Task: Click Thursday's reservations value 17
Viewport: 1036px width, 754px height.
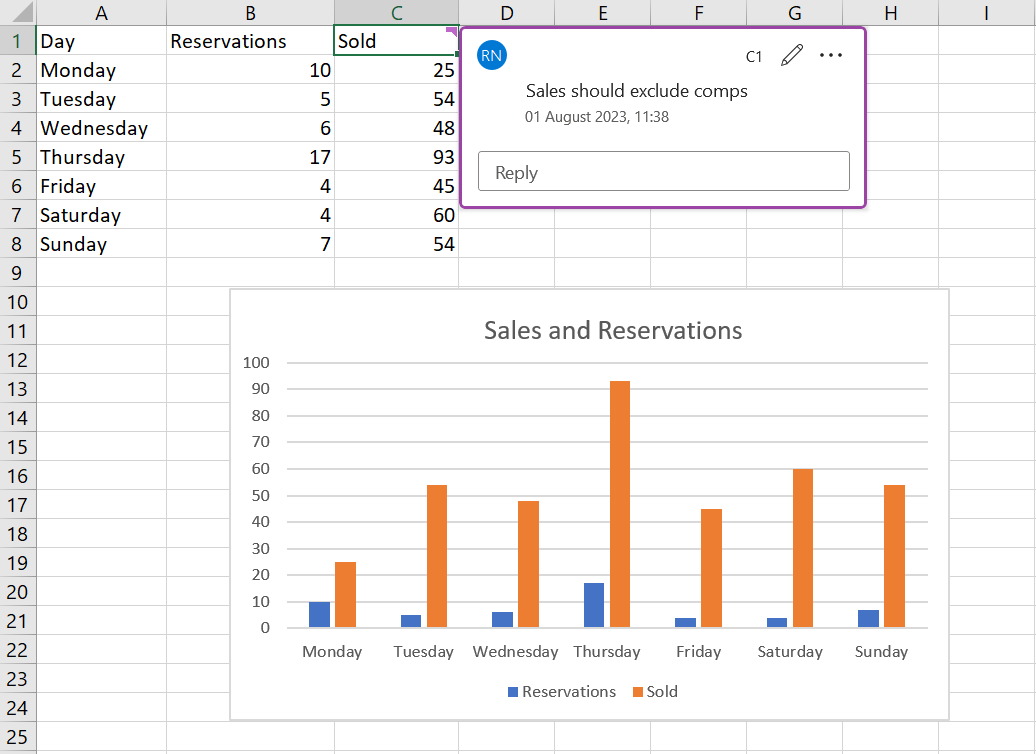Action: 250,157
